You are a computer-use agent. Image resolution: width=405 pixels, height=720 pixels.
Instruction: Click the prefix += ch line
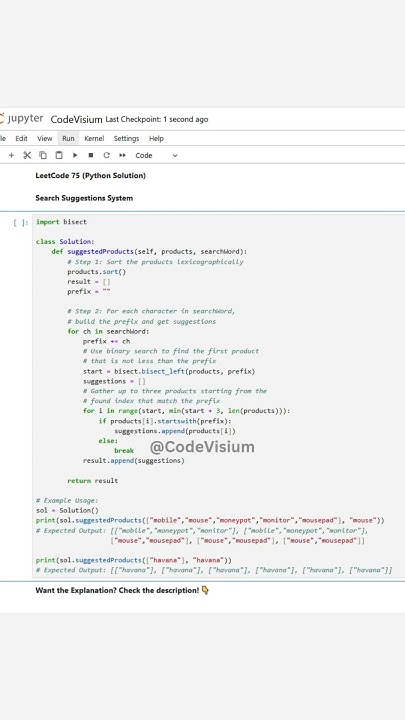107,341
